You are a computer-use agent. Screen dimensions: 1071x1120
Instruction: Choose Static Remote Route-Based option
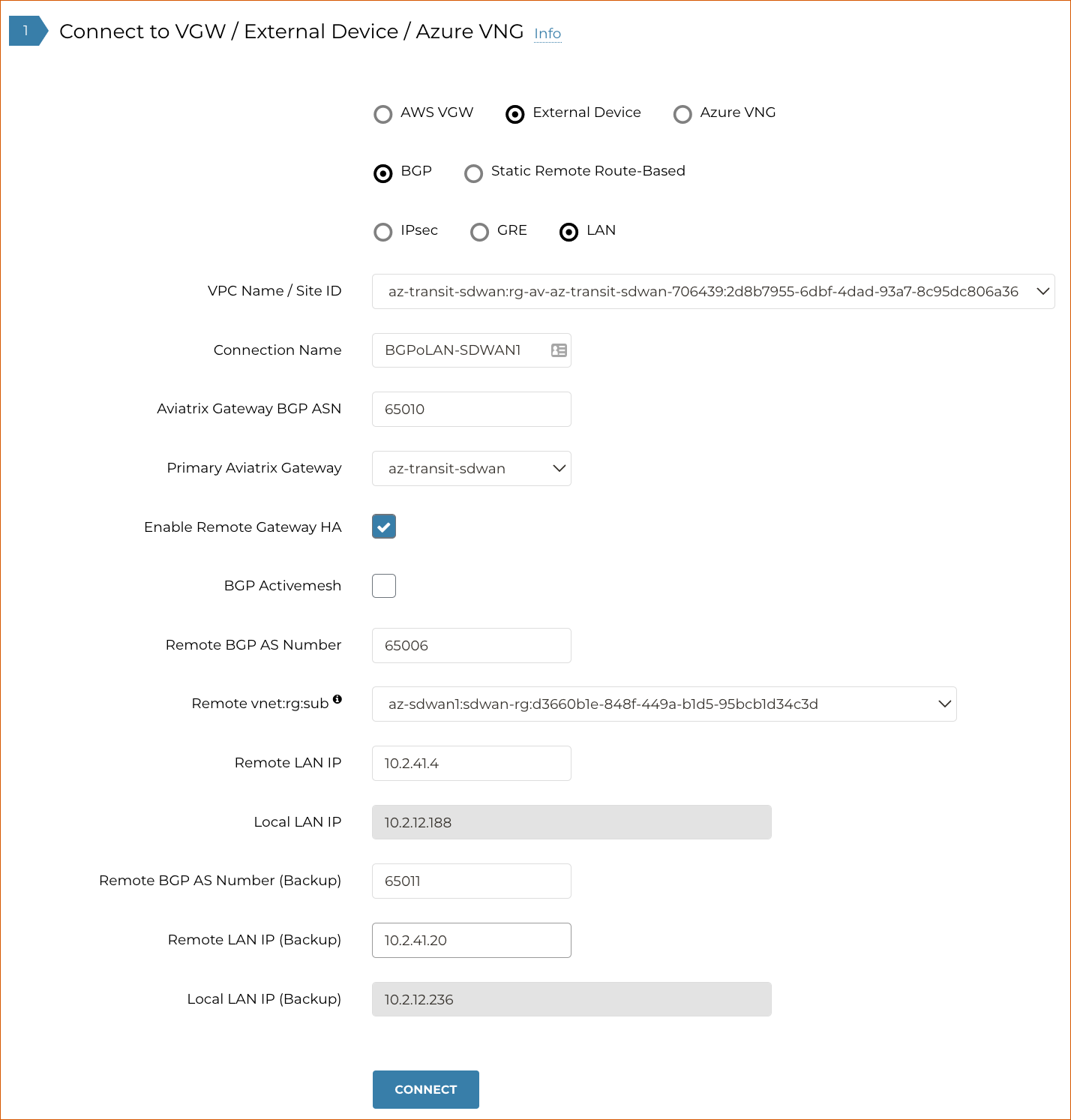coord(473,173)
